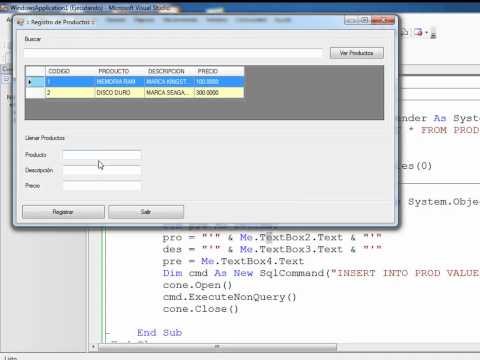This screenshot has height=360, width=480.
Task: Focus the Precio text box
Action: (x=102, y=186)
